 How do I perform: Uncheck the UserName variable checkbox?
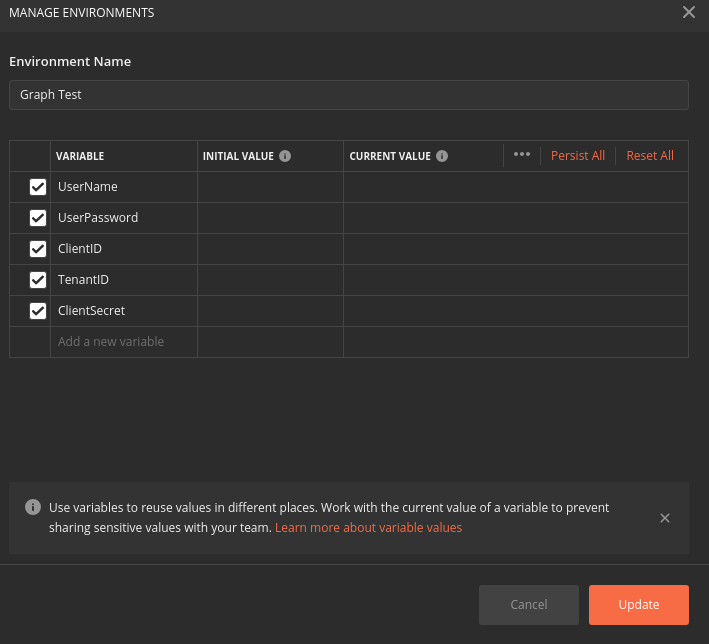(38, 187)
